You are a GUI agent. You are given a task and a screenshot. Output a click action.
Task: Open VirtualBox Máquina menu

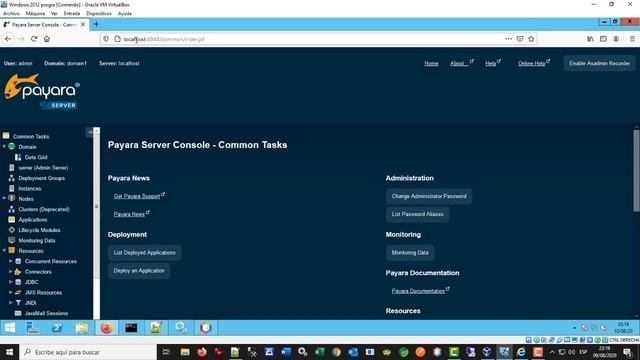35,13
